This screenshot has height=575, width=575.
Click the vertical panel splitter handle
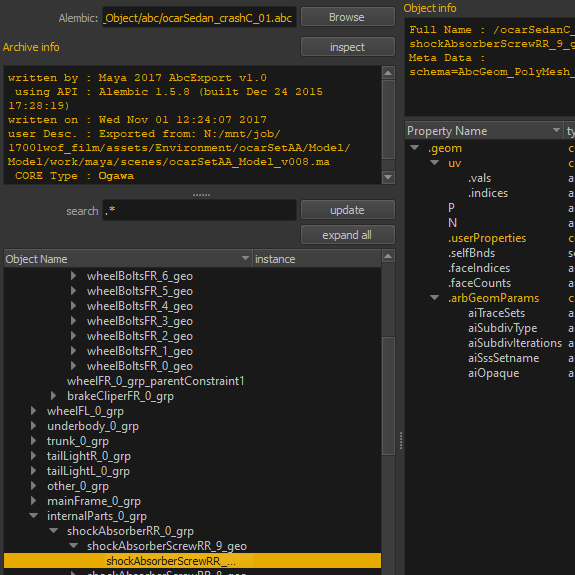401,440
